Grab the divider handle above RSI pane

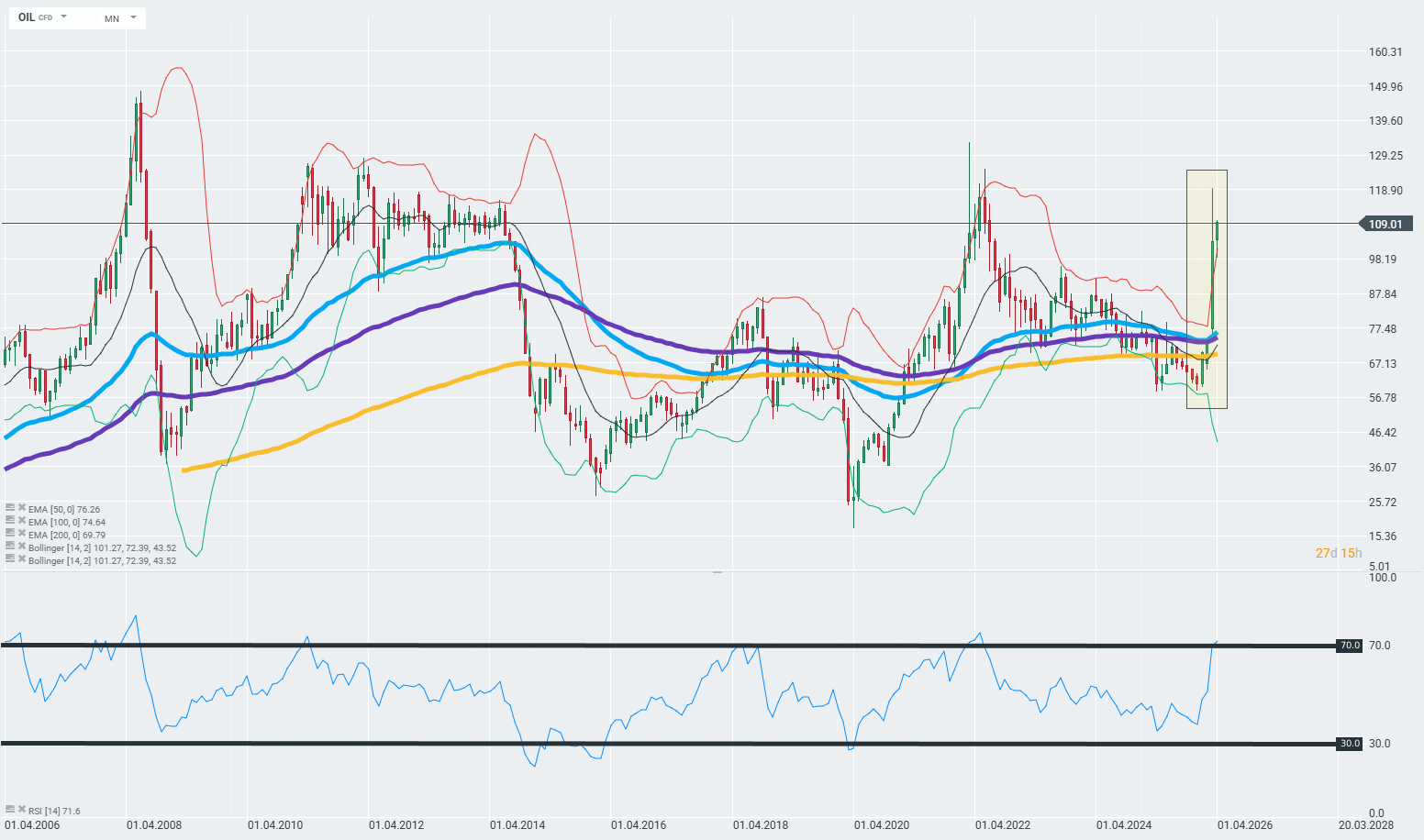[717, 571]
